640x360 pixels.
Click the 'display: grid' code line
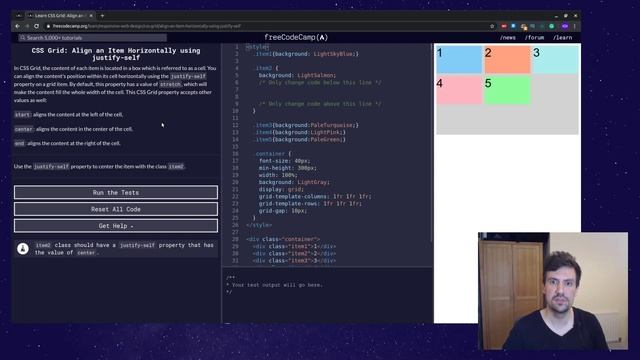coord(281,189)
